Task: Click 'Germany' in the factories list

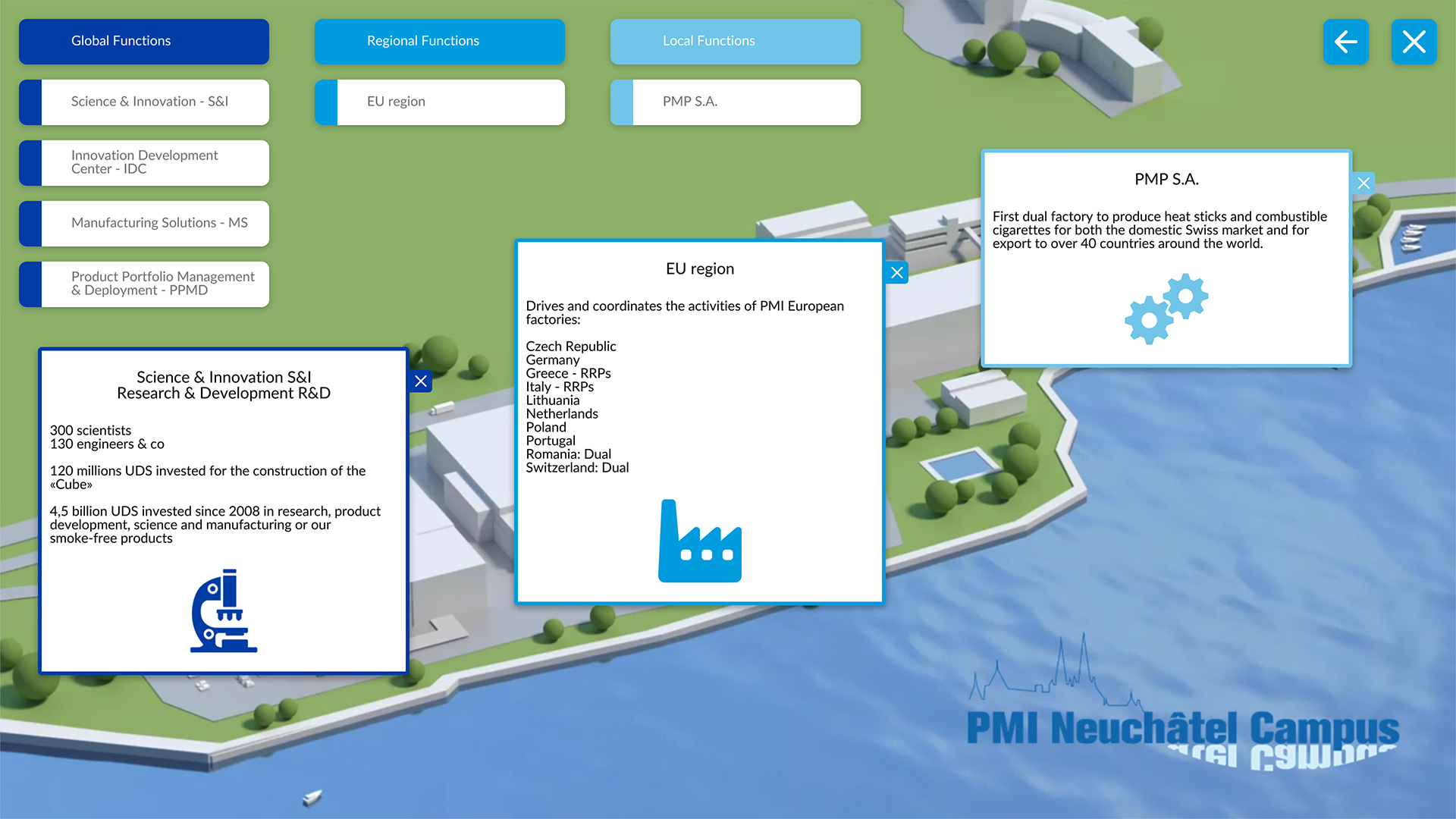Action: pyautogui.click(x=553, y=360)
